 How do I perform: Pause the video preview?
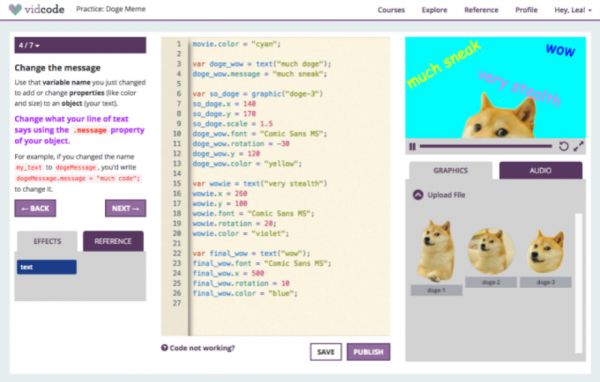click(412, 147)
